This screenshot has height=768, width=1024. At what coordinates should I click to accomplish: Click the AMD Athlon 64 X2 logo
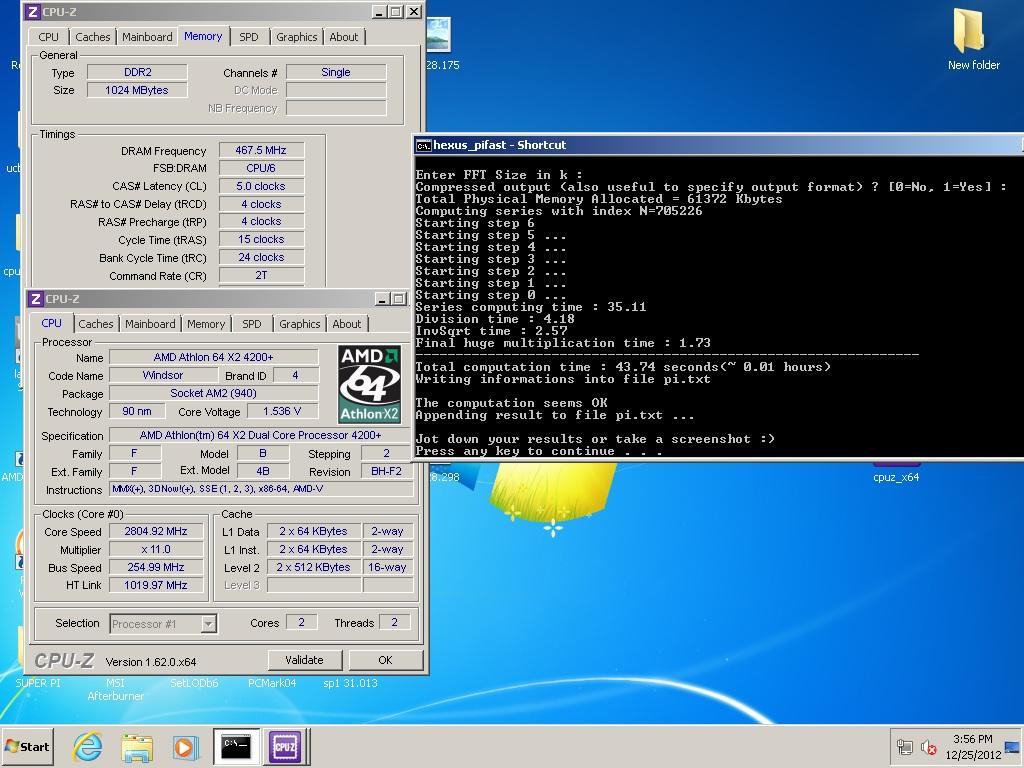tap(369, 384)
